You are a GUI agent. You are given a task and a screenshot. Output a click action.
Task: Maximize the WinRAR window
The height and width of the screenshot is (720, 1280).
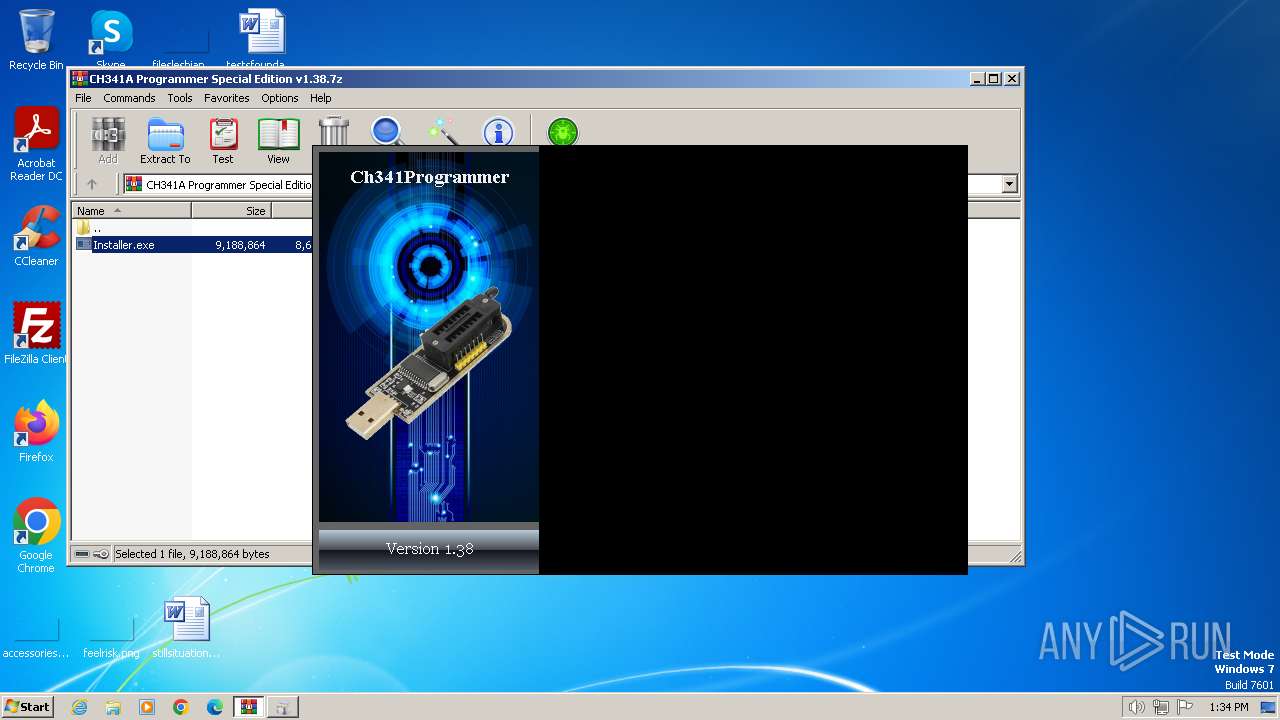point(993,79)
